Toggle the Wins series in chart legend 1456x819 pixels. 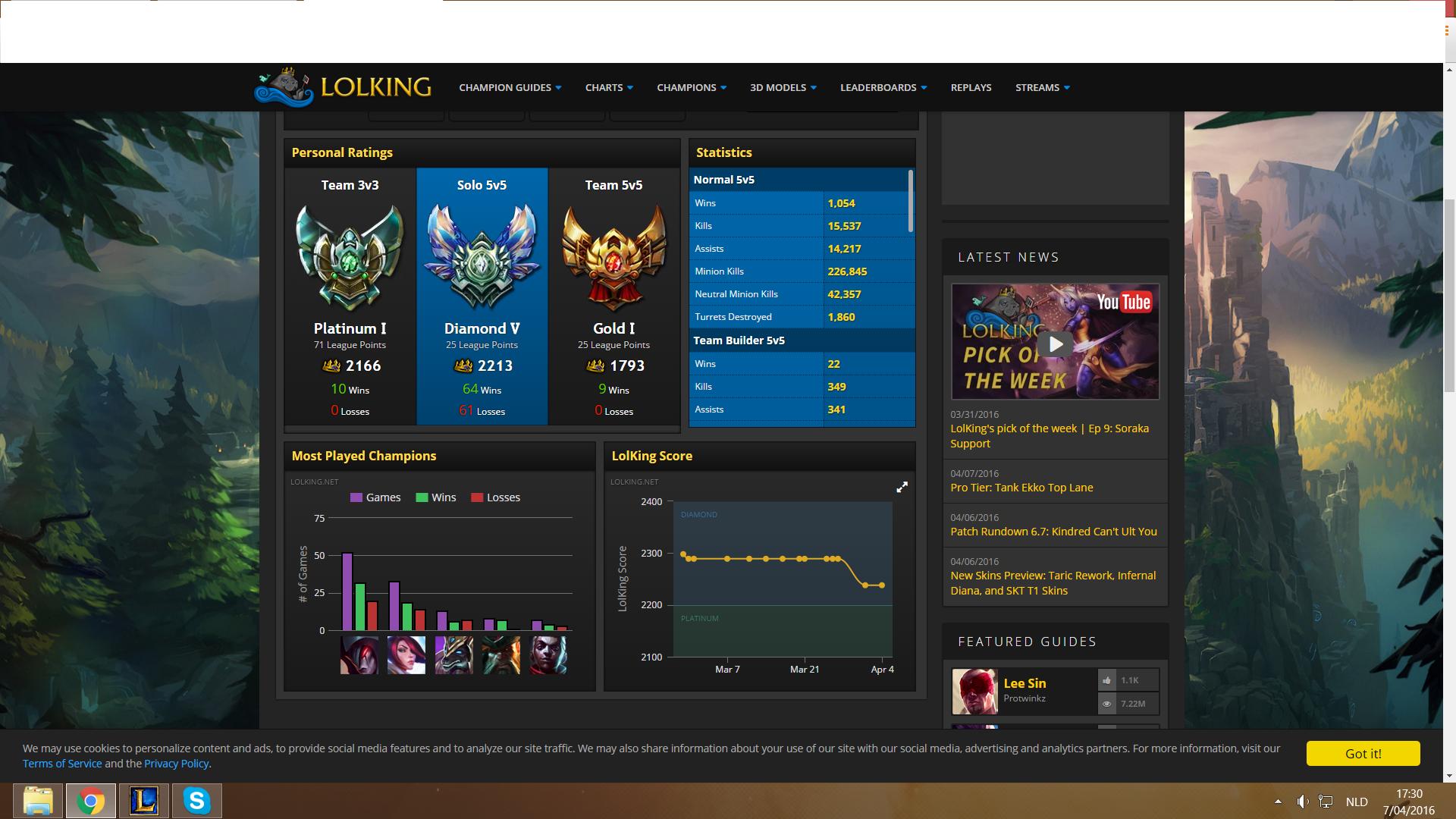point(436,497)
